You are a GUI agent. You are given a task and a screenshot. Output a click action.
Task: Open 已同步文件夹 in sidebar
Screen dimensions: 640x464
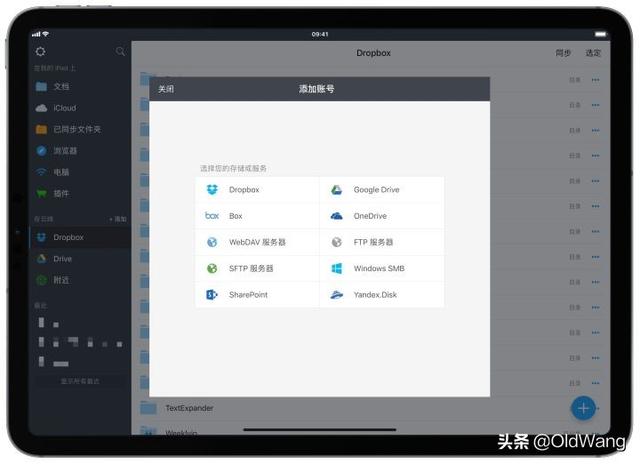coord(80,129)
